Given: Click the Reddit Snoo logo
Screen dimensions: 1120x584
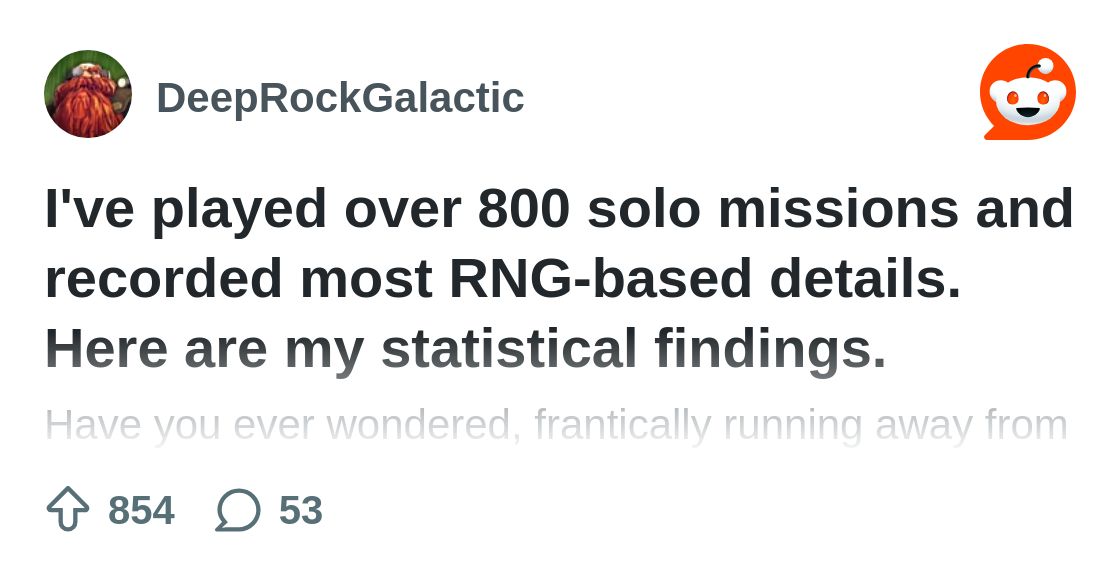Looking at the screenshot, I should [x=1027, y=92].
